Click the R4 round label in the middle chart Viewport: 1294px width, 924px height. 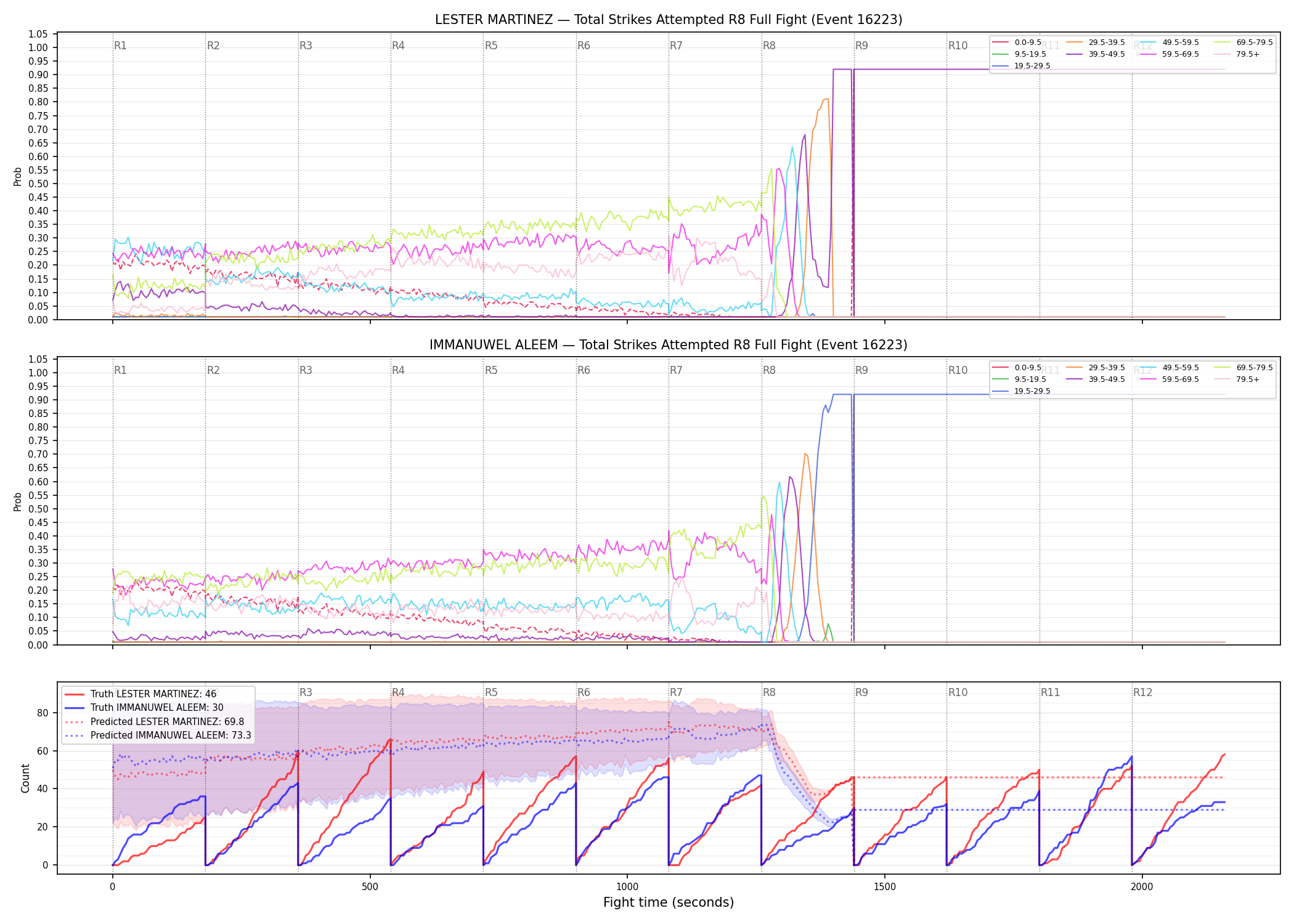(398, 370)
